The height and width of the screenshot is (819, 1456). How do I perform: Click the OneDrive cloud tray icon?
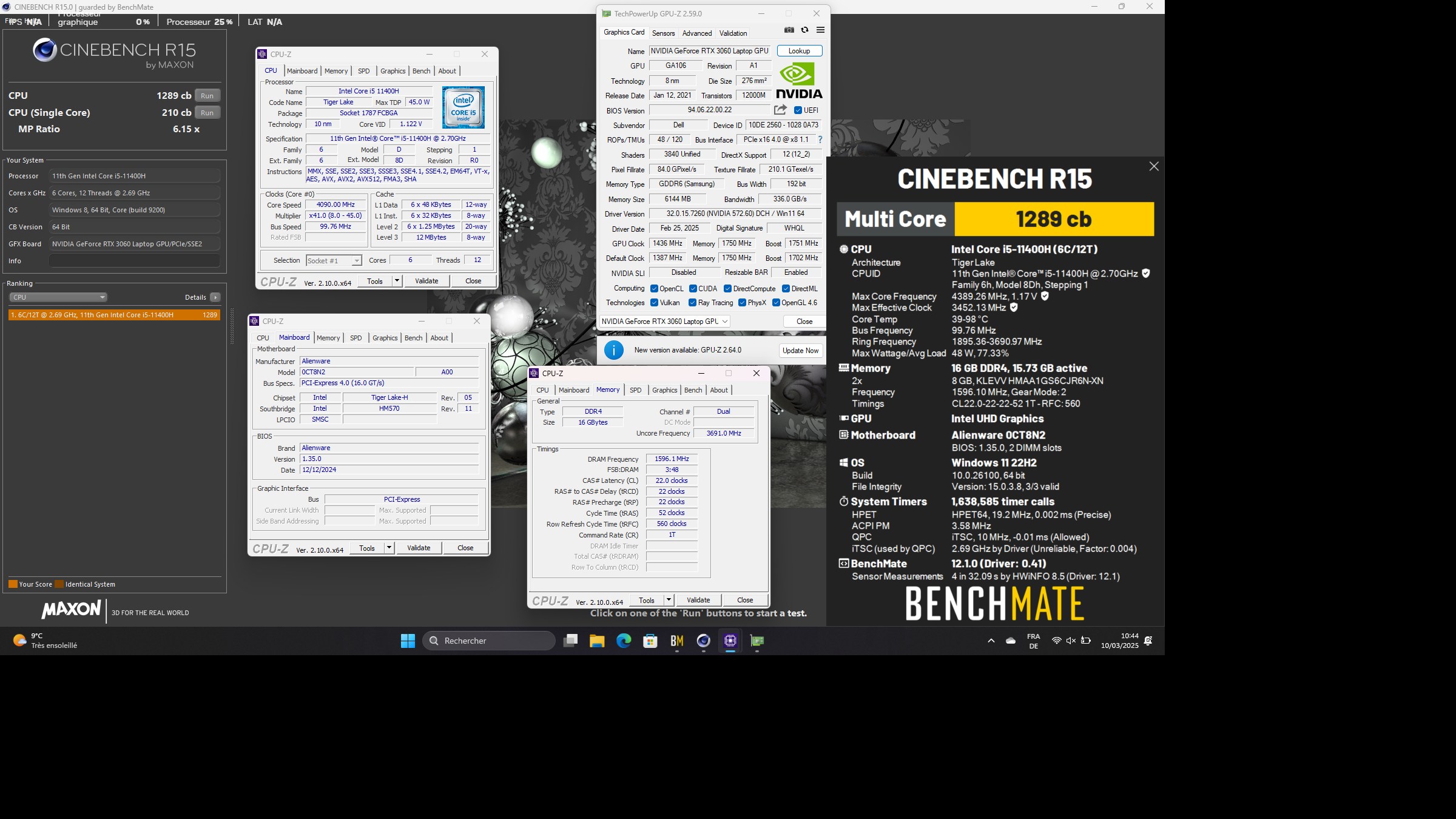pos(1011,641)
